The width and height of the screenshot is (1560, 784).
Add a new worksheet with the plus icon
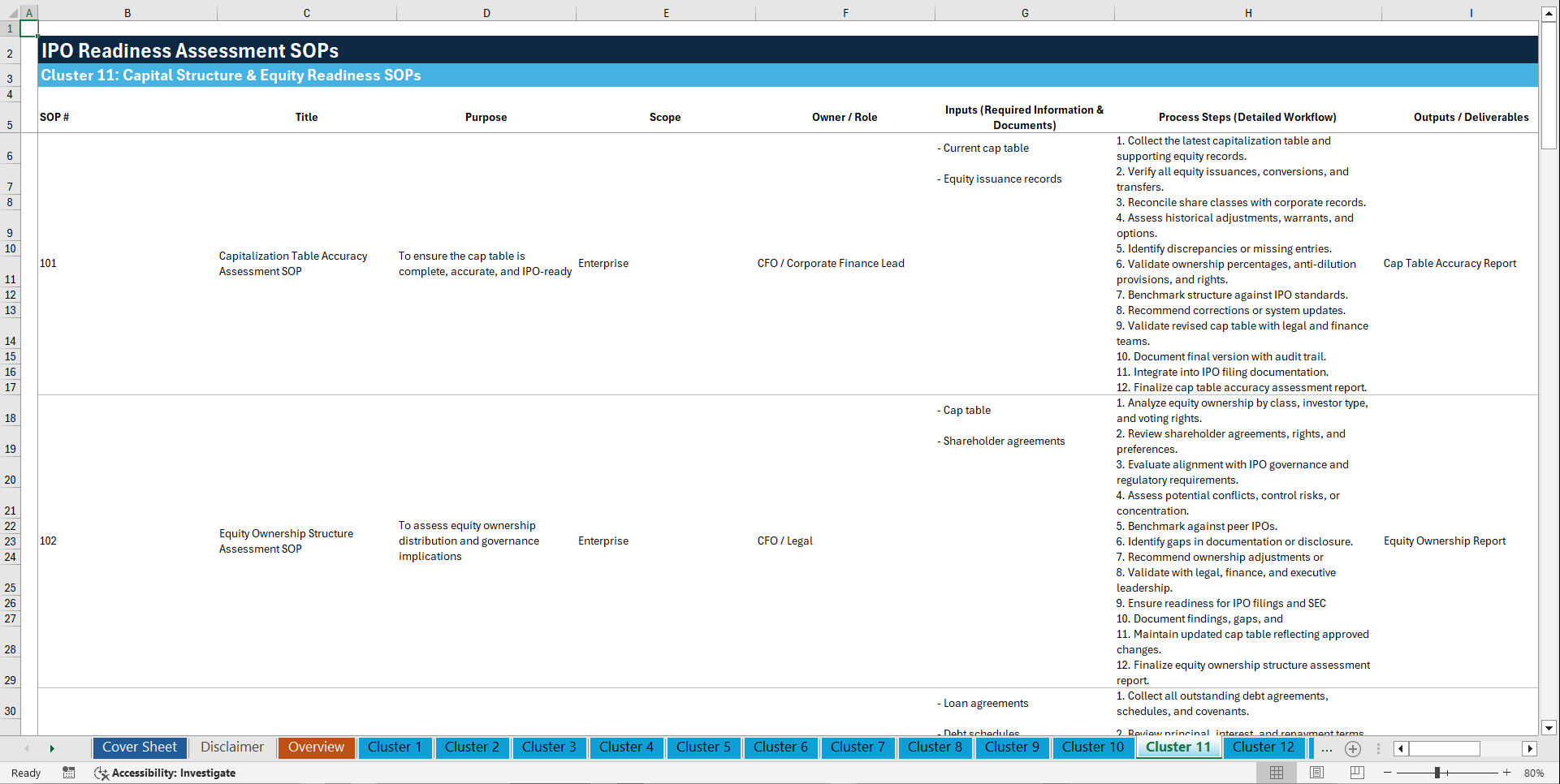pyautogui.click(x=1352, y=748)
